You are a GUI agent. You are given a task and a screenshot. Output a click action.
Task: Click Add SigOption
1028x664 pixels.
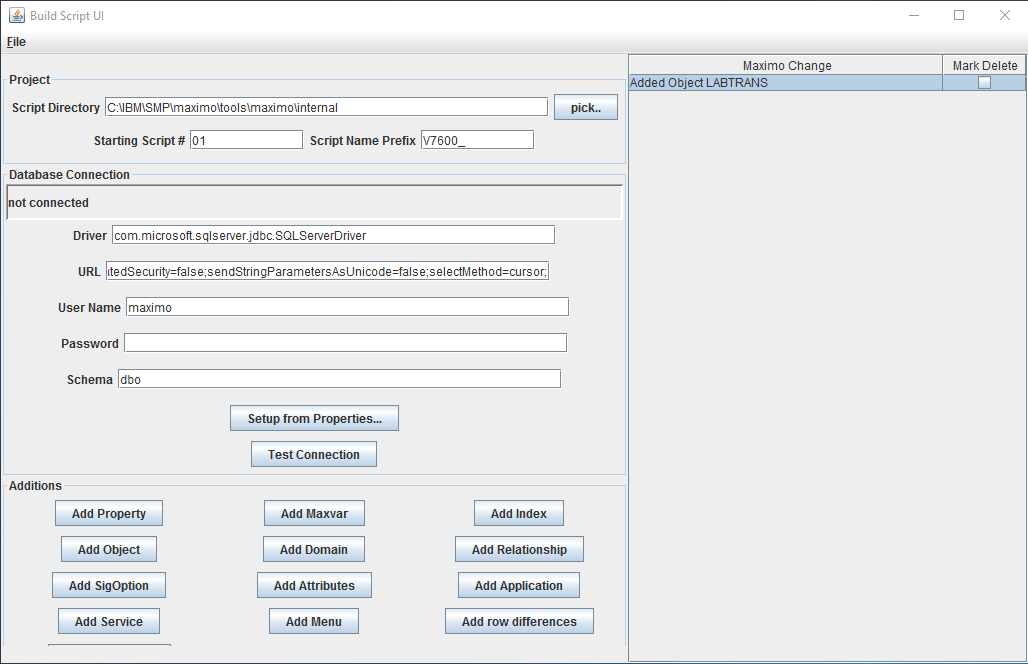(x=108, y=585)
